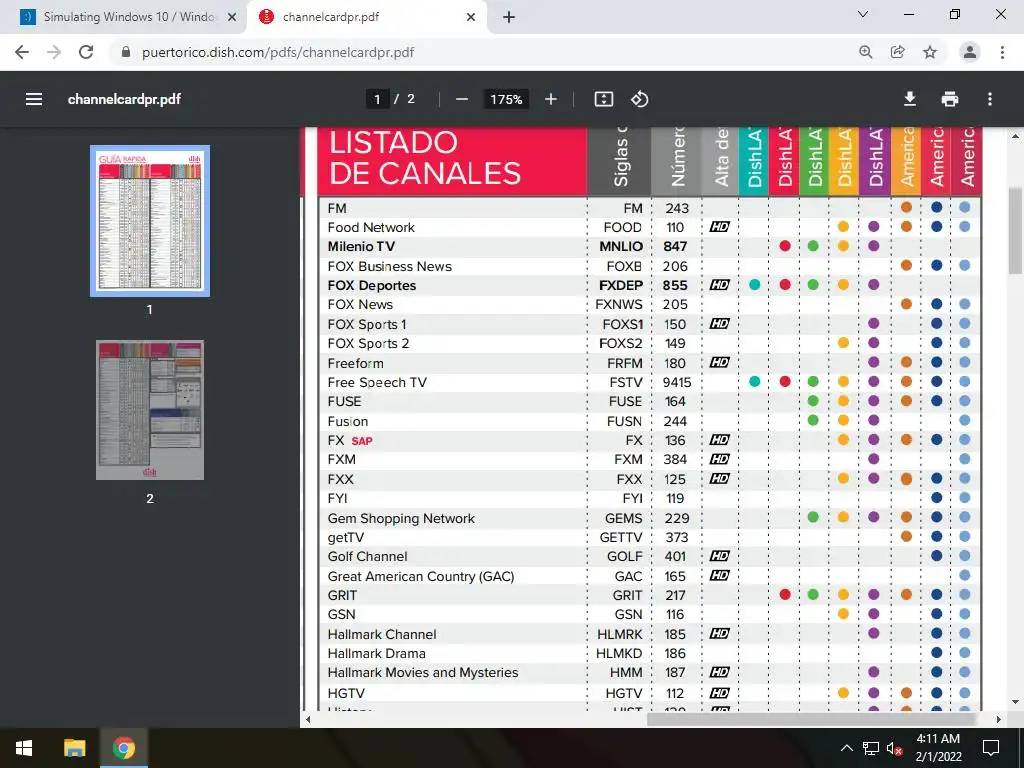Click the FOX Deportes channel name
Viewport: 1024px width, 768px height.
click(x=372, y=285)
